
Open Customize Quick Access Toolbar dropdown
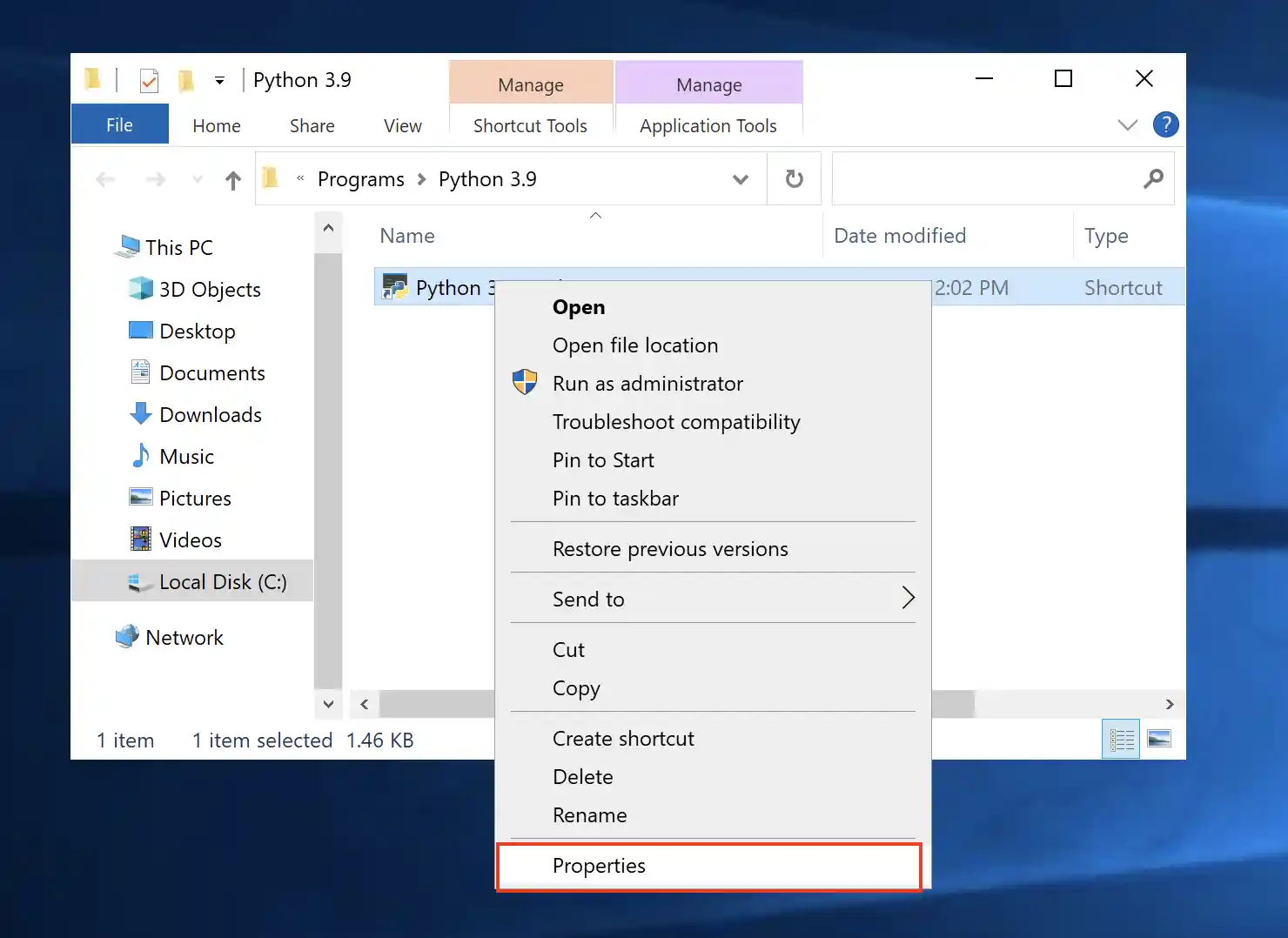click(219, 81)
